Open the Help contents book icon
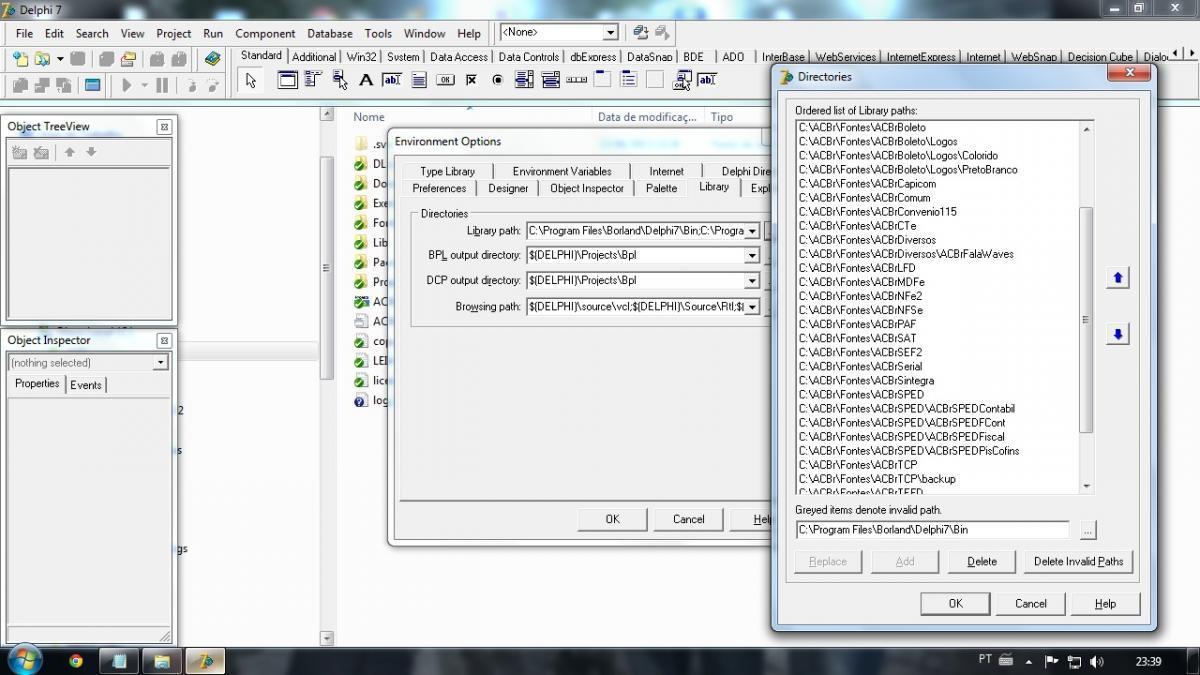This screenshot has height=675, width=1200. tap(212, 60)
